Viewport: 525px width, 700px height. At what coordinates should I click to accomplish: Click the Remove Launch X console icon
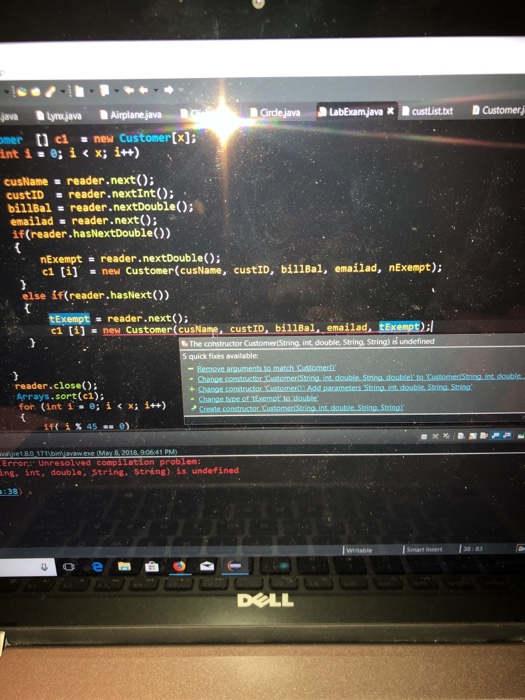(435, 436)
